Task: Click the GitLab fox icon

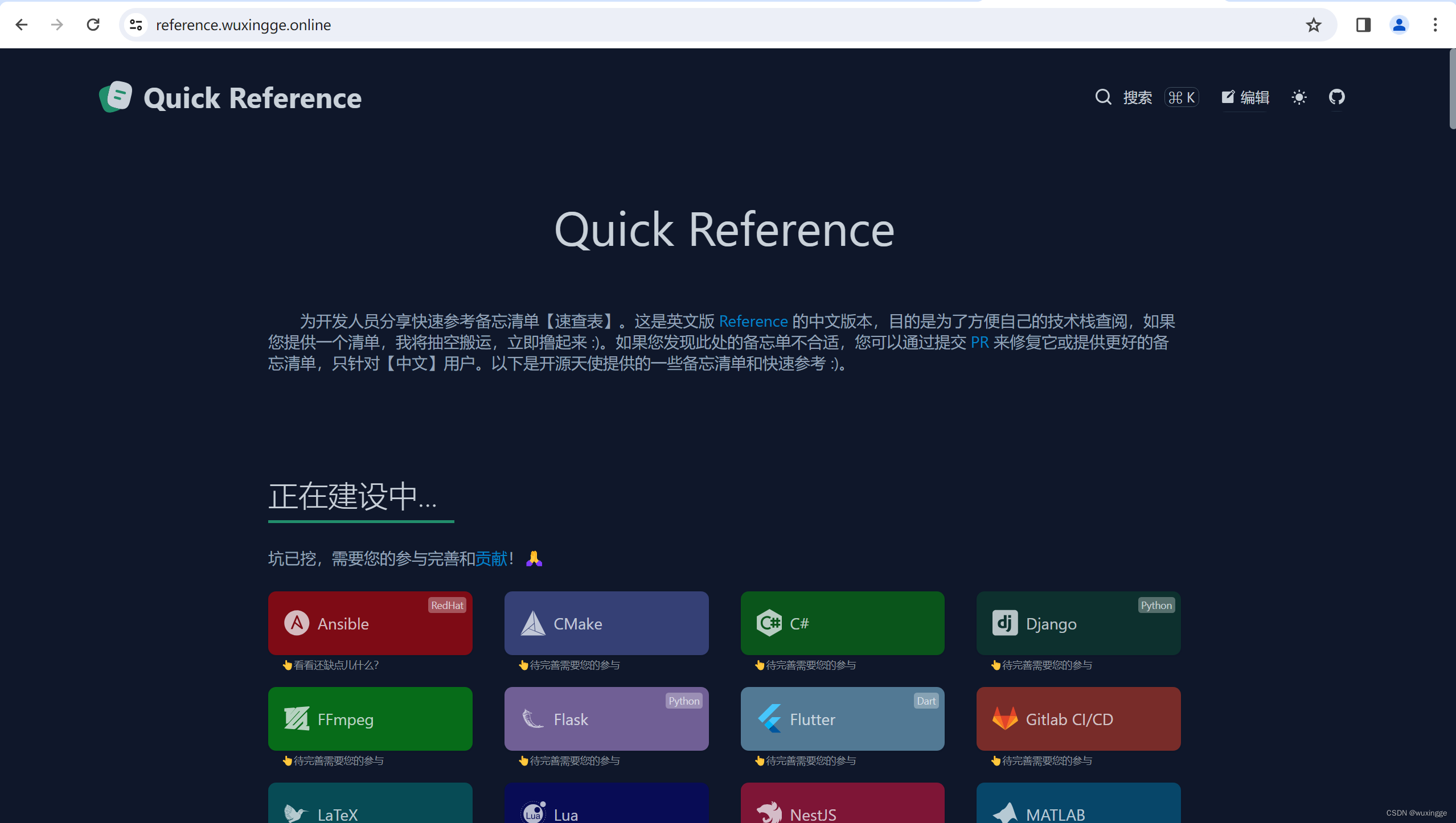Action: click(x=1004, y=719)
